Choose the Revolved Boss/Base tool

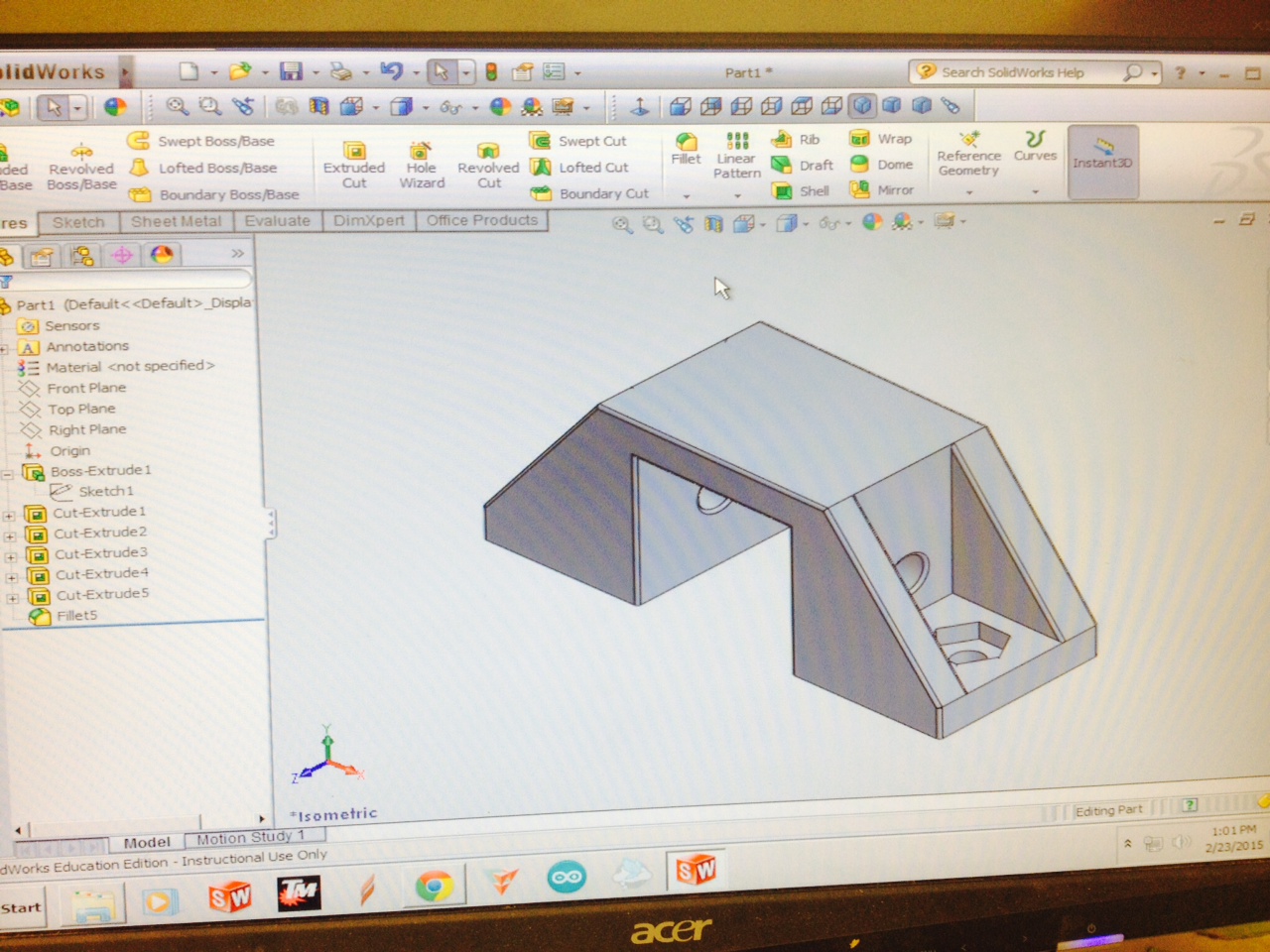click(81, 165)
